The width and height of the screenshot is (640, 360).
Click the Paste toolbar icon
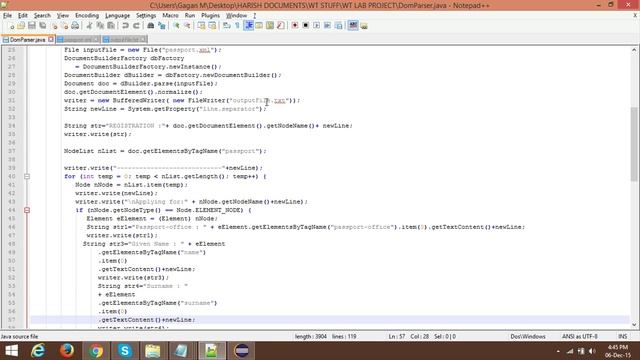(x=111, y=26)
